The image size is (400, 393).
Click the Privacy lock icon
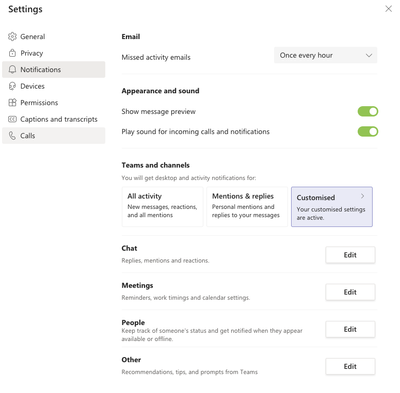[x=12, y=53]
